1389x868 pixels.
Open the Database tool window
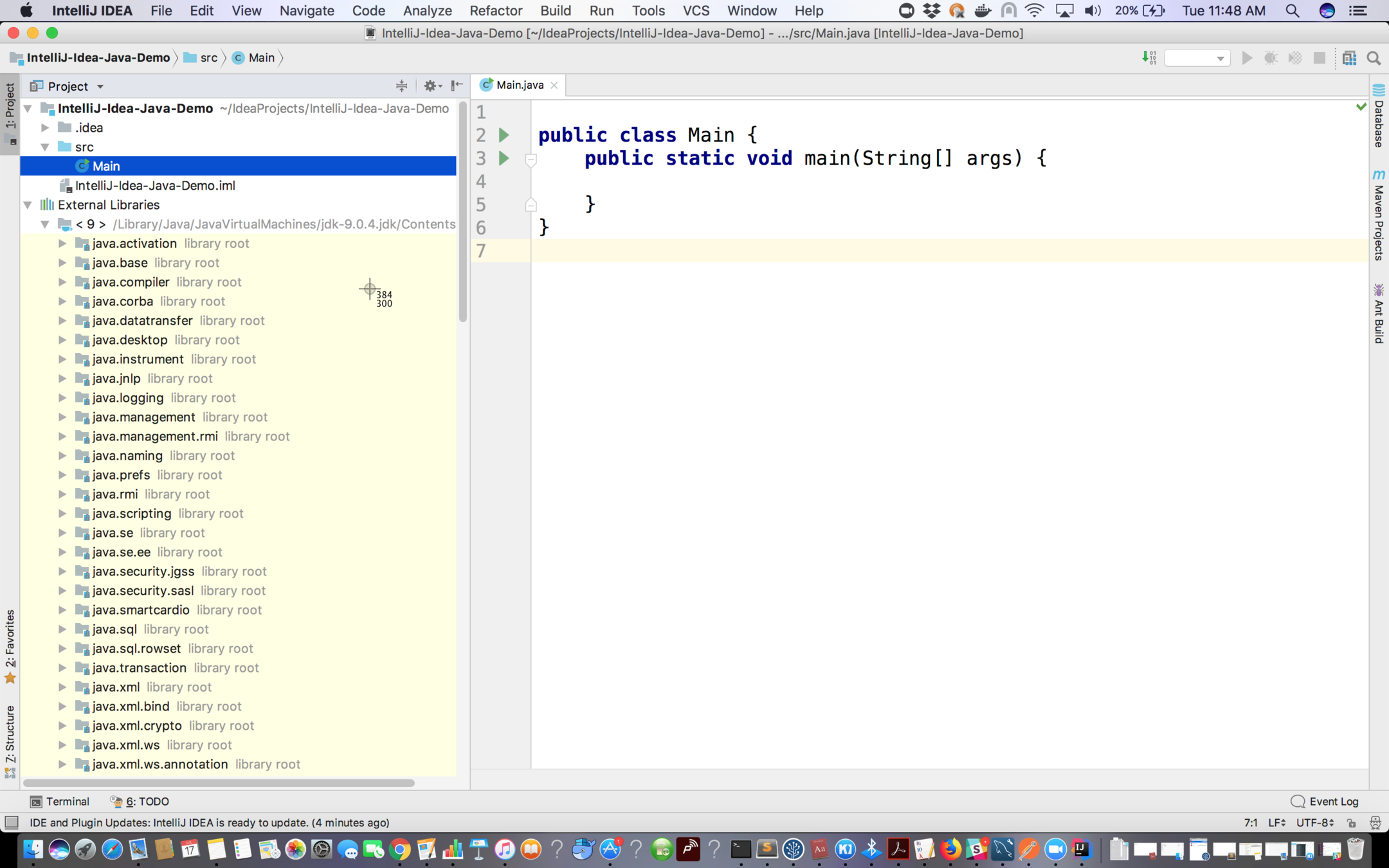click(x=1379, y=117)
